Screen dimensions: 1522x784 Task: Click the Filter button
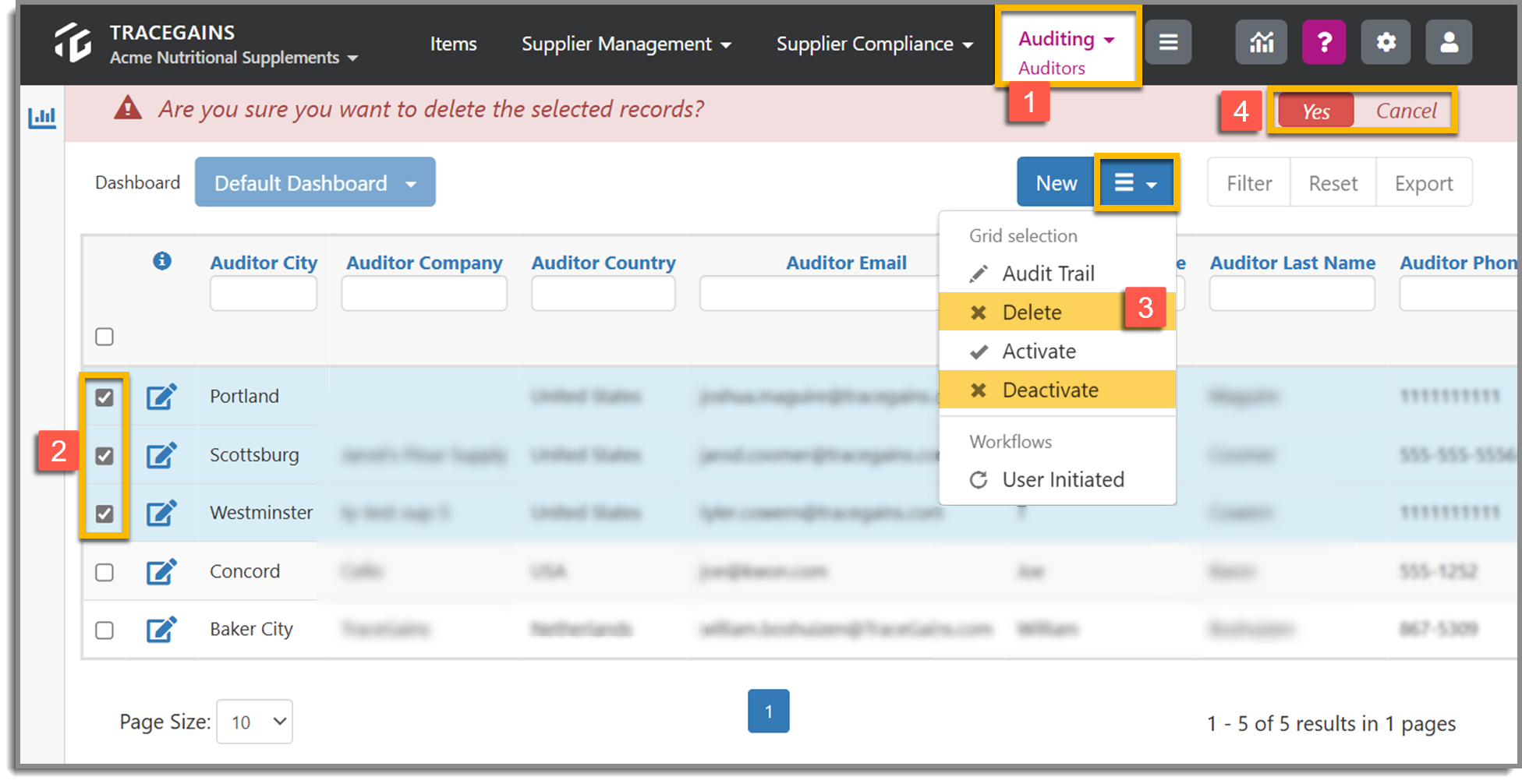(1249, 183)
